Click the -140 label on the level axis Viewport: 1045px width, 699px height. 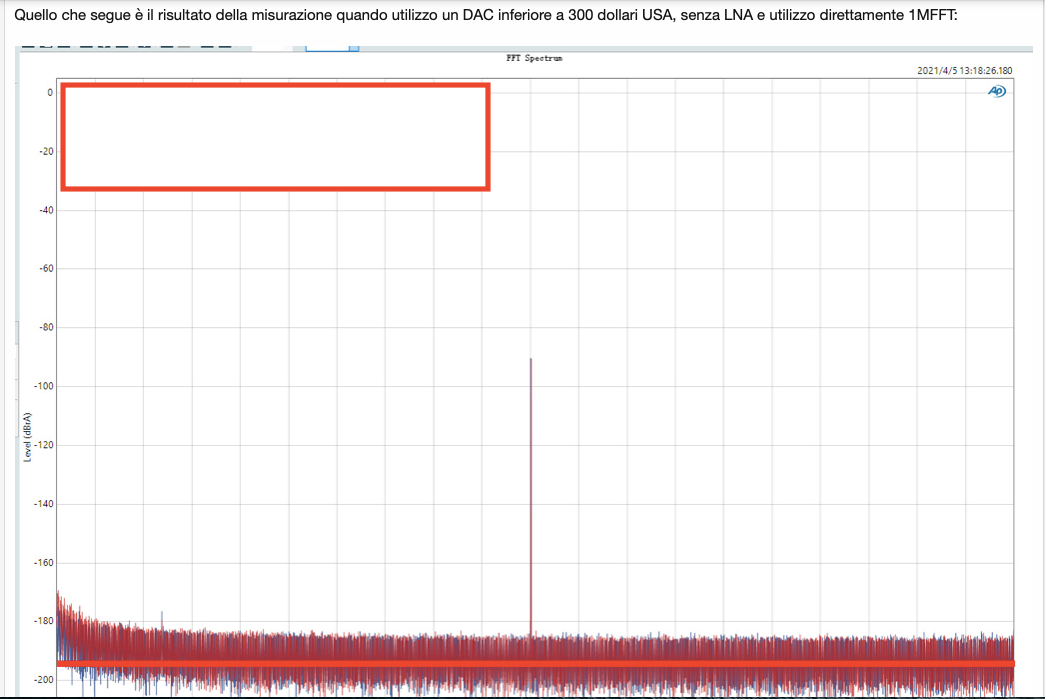click(x=44, y=504)
